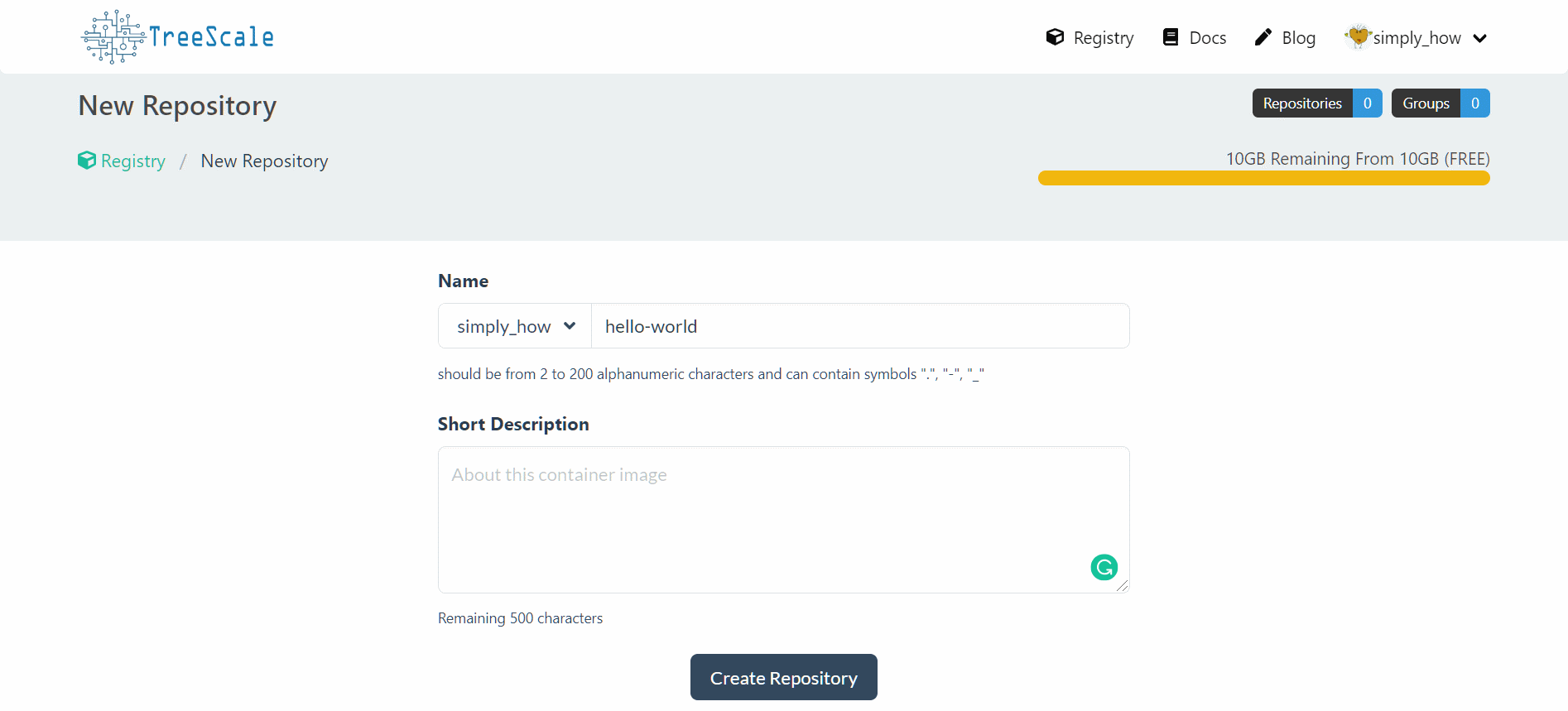
Task: Click the hello-world repository name field
Action: [x=860, y=326]
